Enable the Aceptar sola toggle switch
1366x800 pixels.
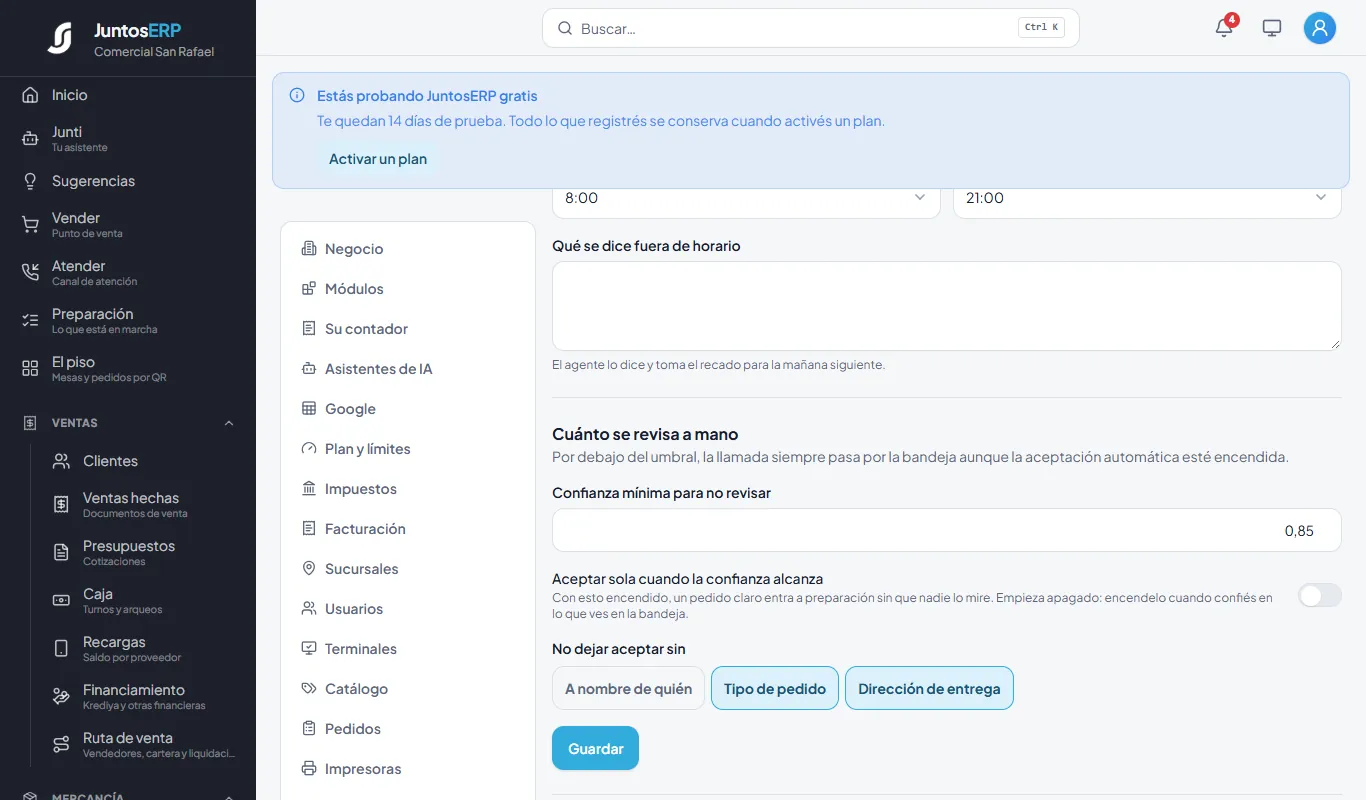[x=1319, y=596]
